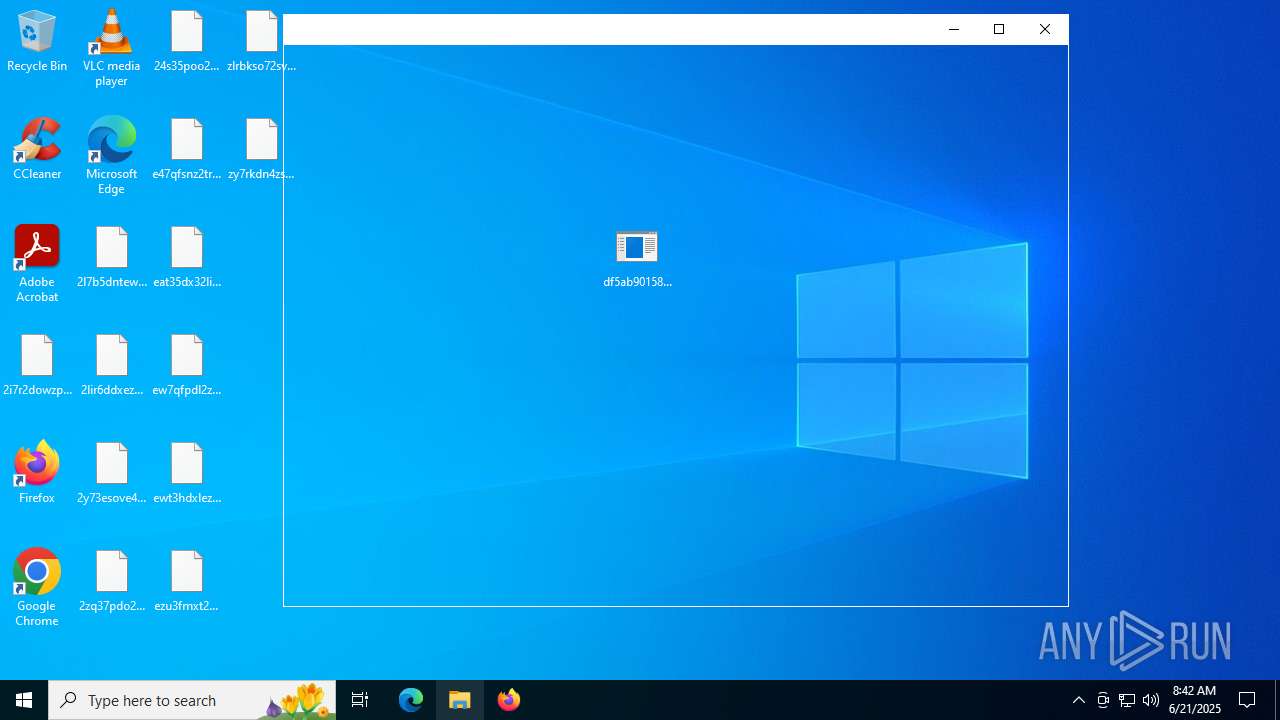Open the network status tray icon
Screen dimensions: 1280x720
(x=1127, y=700)
